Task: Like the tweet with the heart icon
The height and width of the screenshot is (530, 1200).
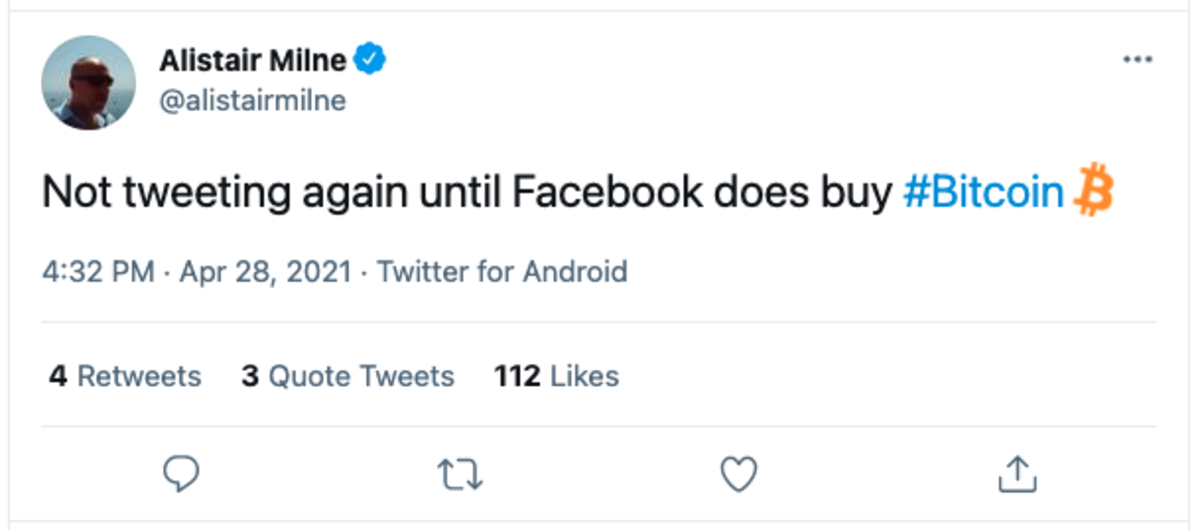Action: coord(739,474)
